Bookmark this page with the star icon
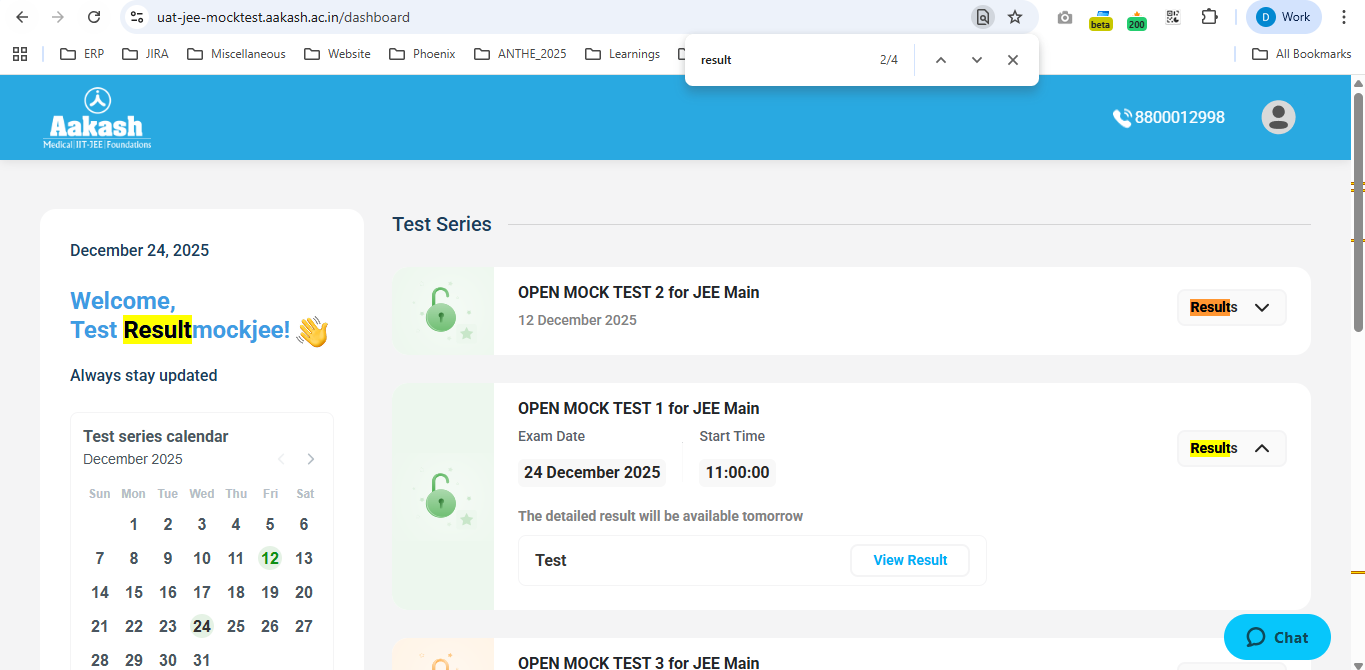1365x670 pixels. (x=1015, y=17)
